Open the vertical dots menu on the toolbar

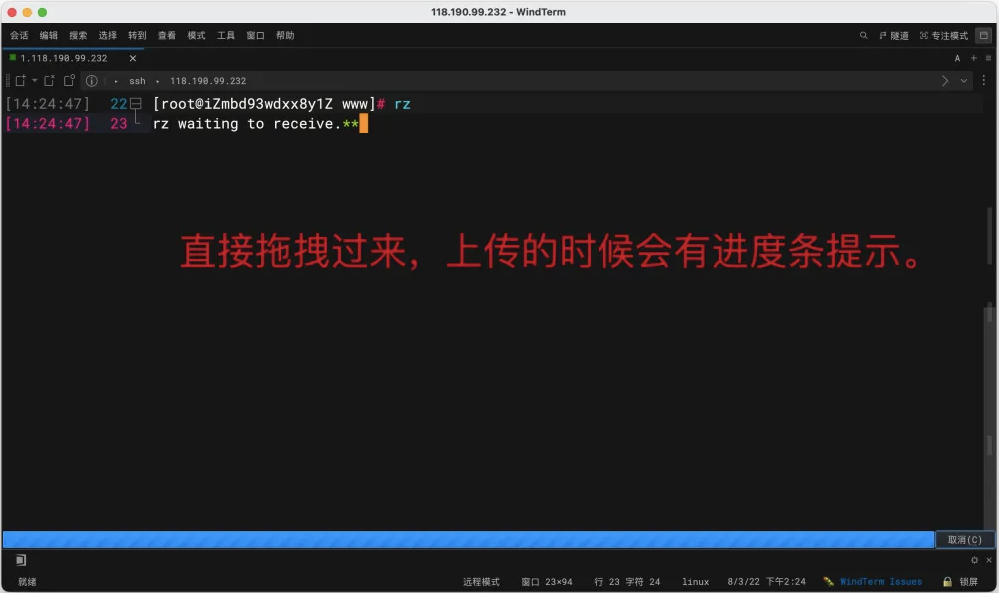[x=984, y=81]
